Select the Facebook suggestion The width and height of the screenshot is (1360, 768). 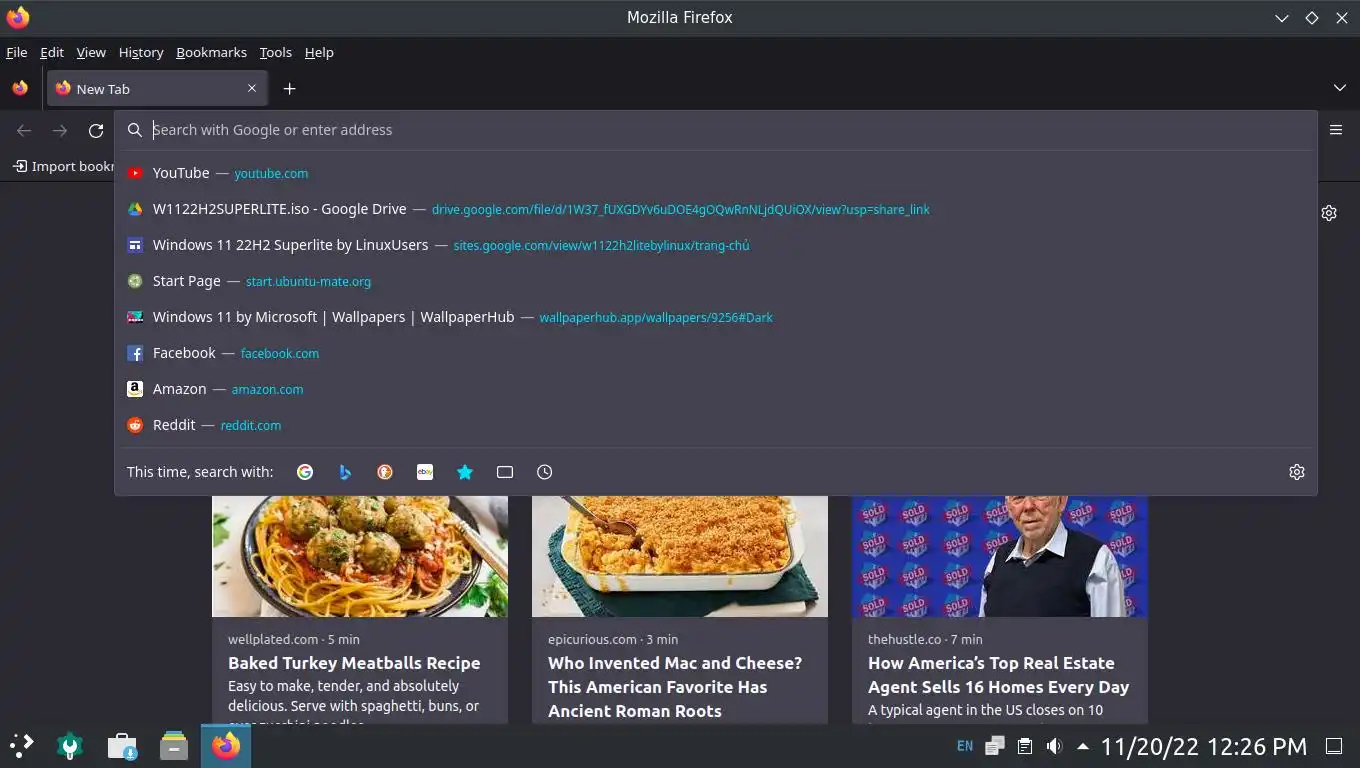716,353
